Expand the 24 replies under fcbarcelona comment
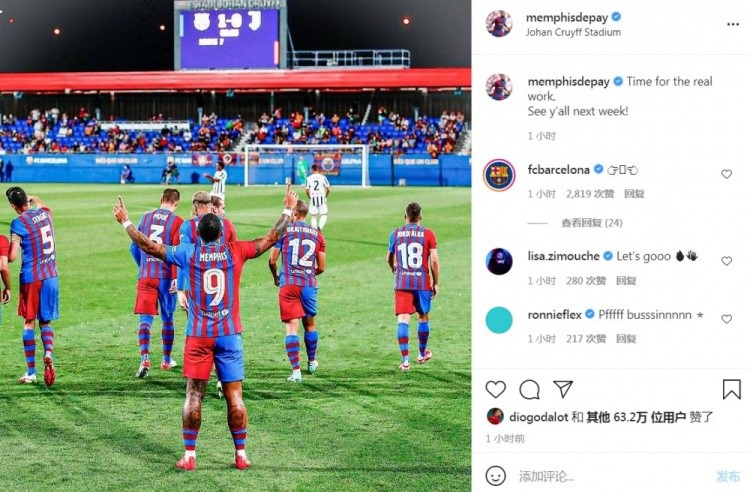The image size is (750, 492). point(592,223)
